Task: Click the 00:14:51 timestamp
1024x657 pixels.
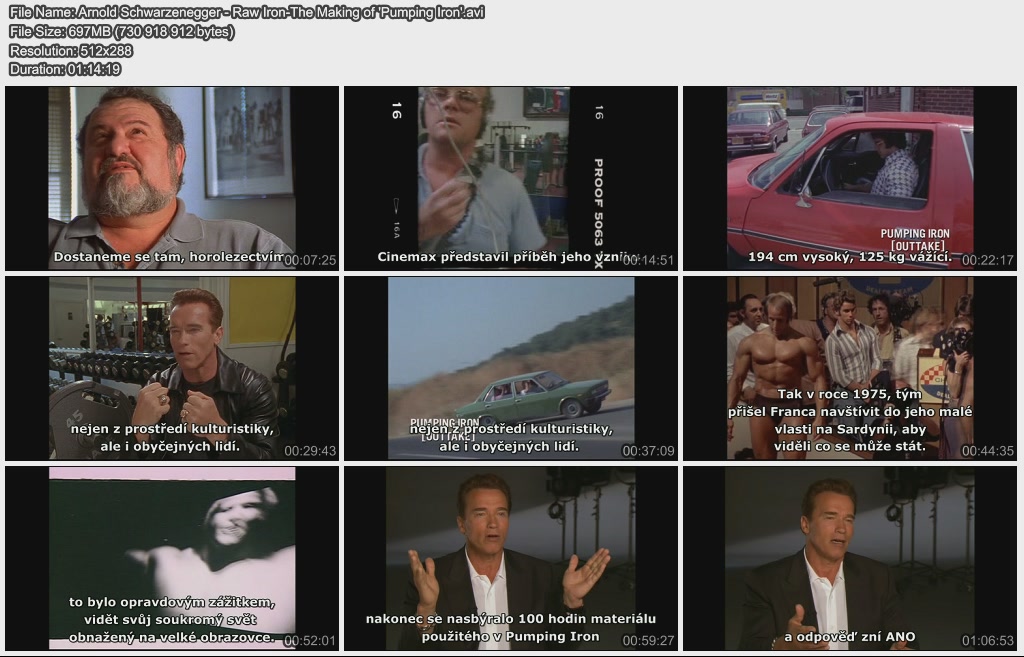Action: coord(648,260)
